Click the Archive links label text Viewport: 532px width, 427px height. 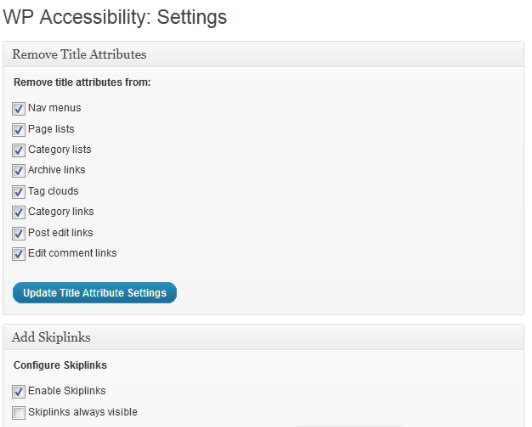pos(57,170)
